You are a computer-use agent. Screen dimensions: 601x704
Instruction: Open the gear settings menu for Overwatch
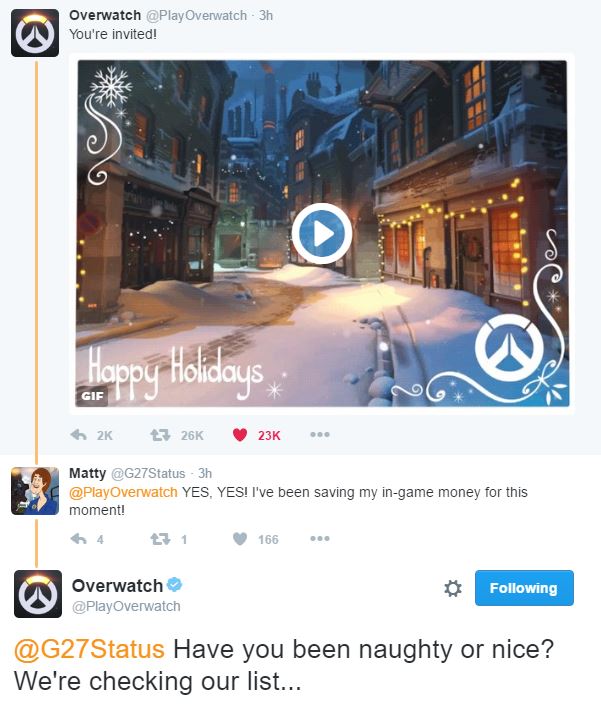(452, 588)
